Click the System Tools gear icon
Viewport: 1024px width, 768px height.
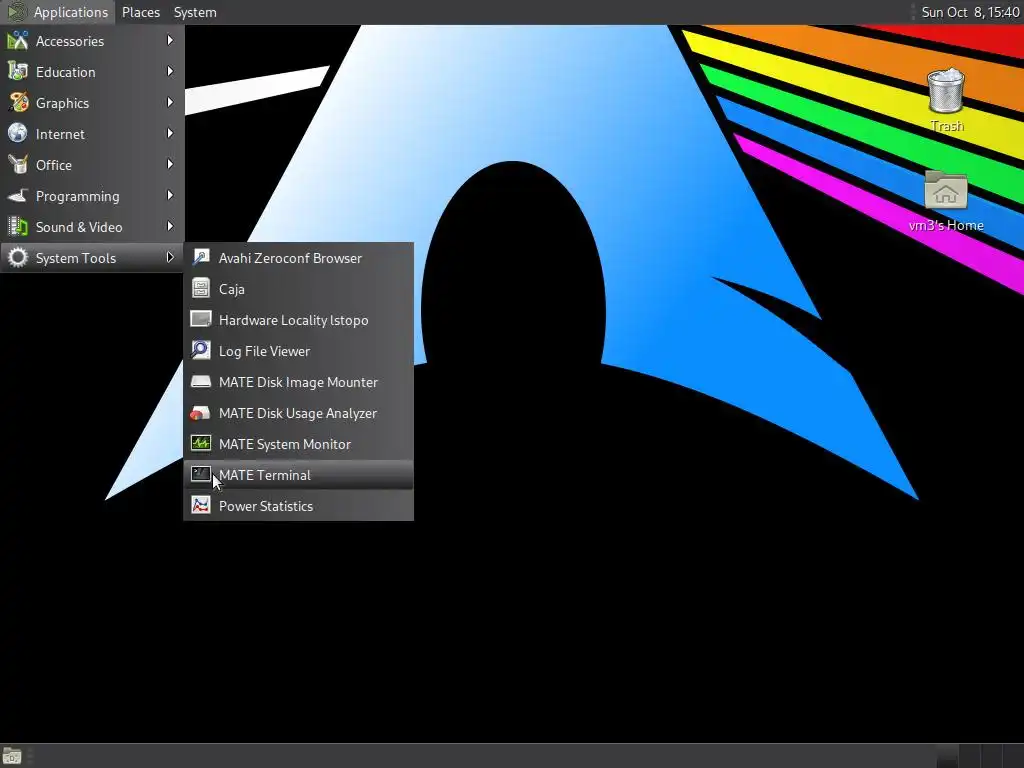tap(18, 258)
